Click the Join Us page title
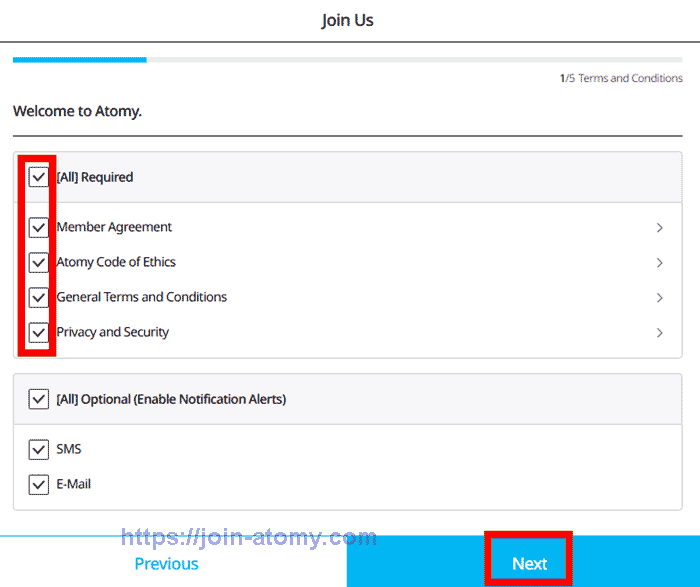700x587 pixels. click(347, 20)
